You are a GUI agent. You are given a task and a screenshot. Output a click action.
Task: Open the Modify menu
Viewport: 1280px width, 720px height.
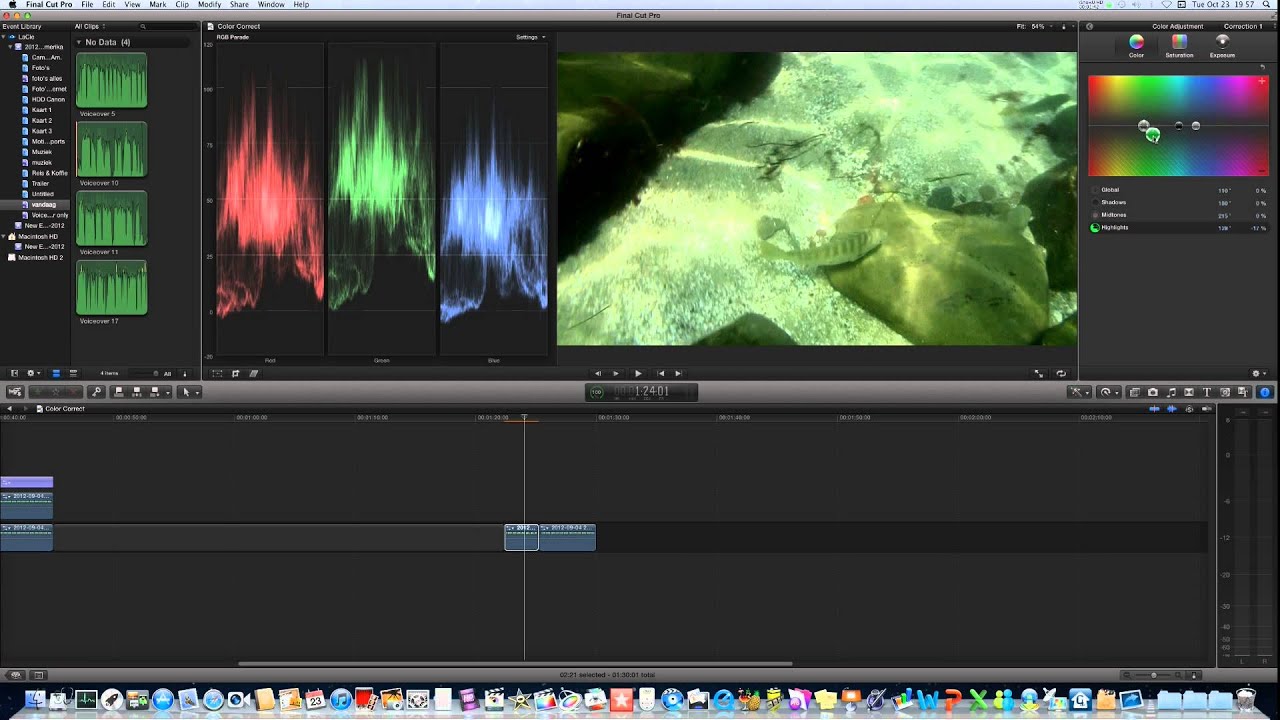pos(209,5)
